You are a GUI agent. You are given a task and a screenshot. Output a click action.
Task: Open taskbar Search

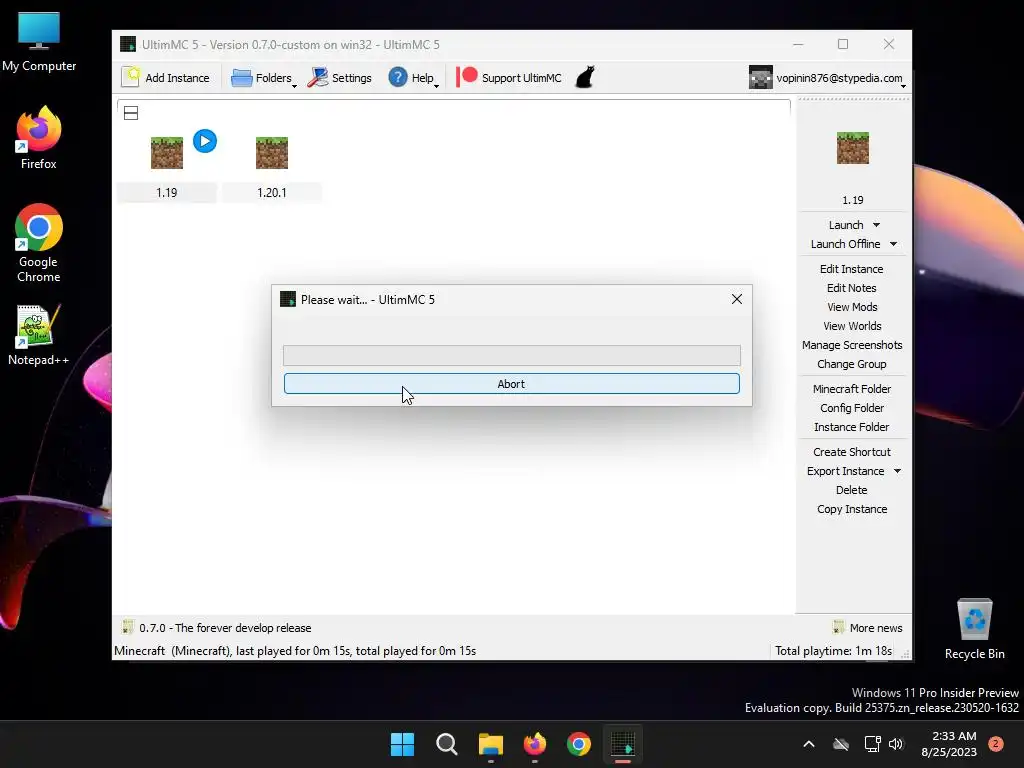(447, 744)
